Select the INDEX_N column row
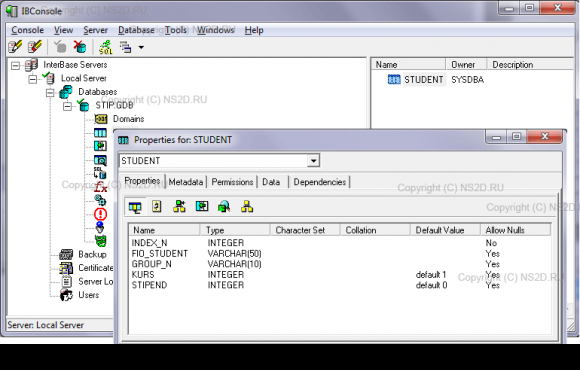Screen dimensions: 580x370 tap(340, 243)
